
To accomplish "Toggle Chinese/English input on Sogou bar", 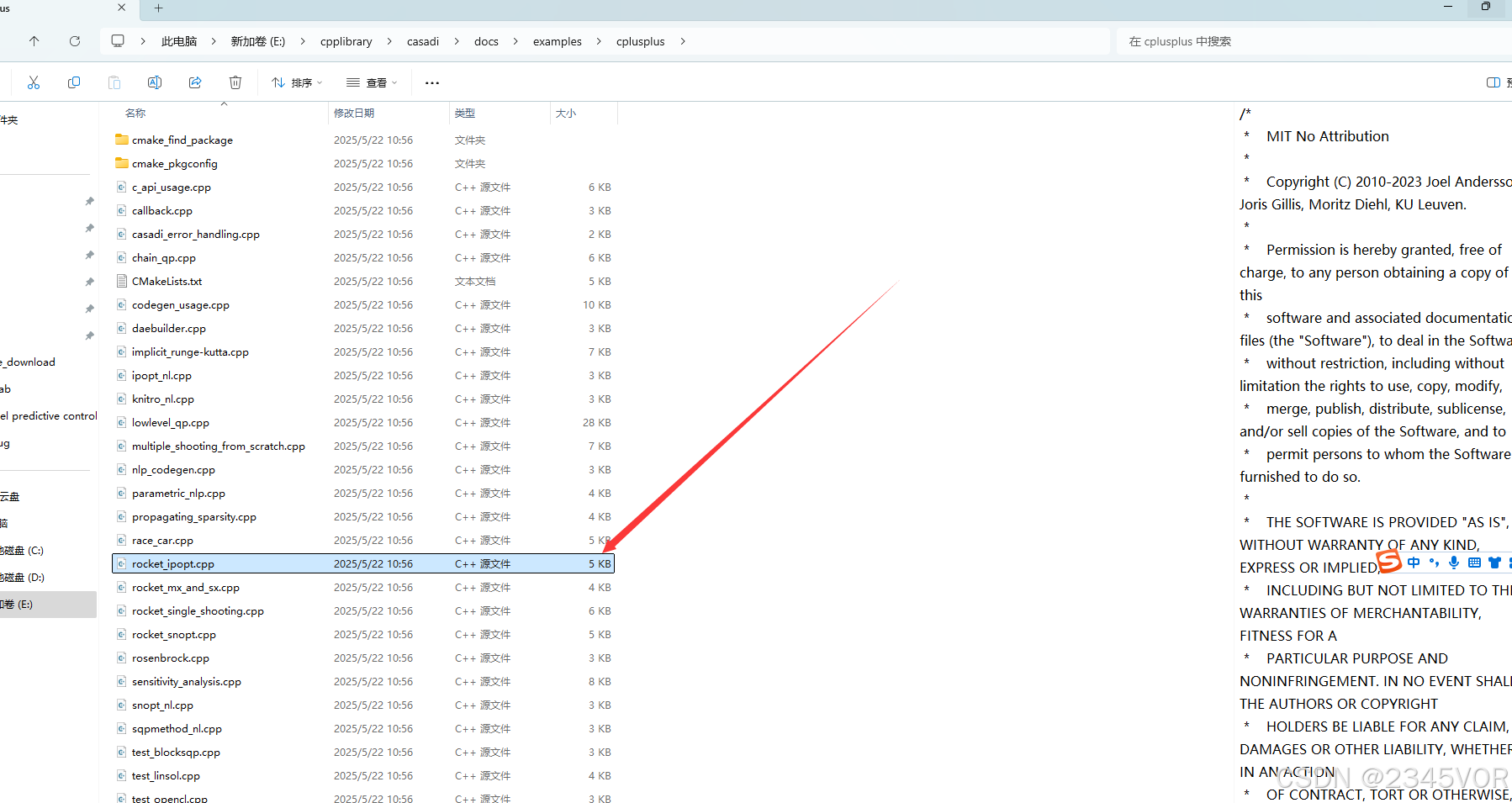I will click(1414, 563).
